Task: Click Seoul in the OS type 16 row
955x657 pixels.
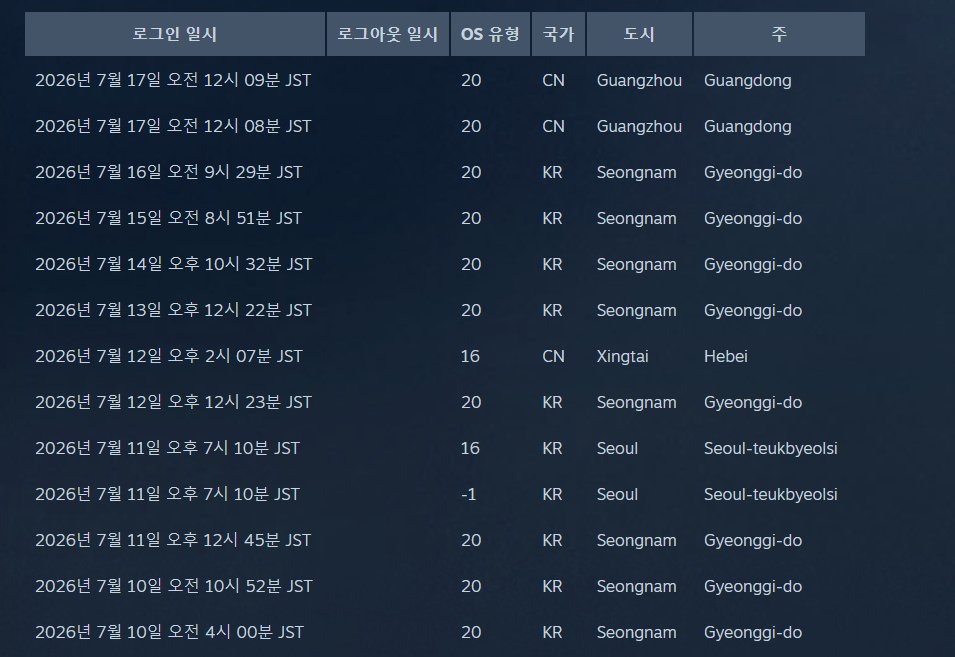Action: pyautogui.click(x=617, y=449)
